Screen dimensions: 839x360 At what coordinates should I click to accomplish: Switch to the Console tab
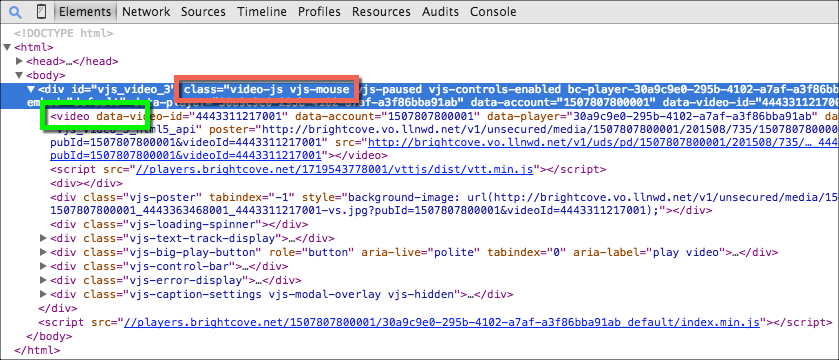coord(493,11)
